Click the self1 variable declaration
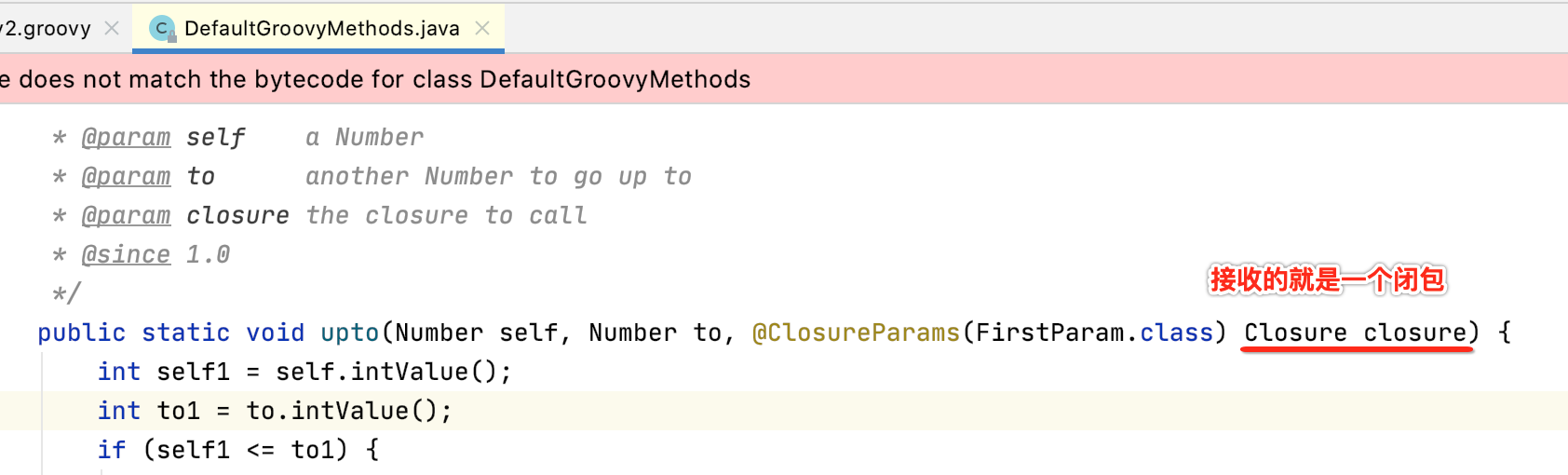Image resolution: width=1568 pixels, height=475 pixels. pos(193,372)
